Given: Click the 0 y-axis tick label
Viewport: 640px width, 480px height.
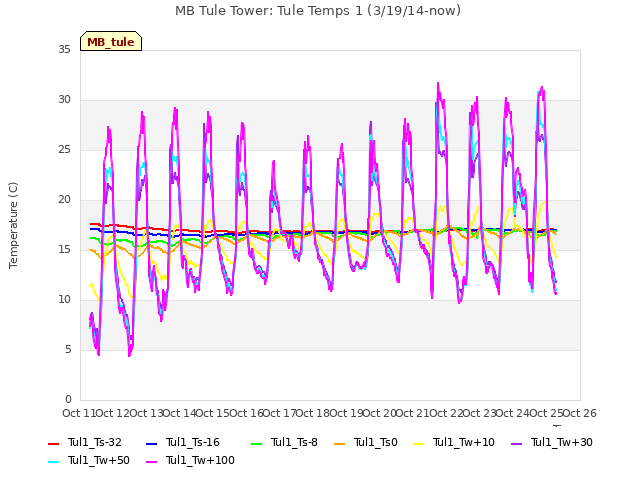Looking at the screenshot, I should click(68, 399).
